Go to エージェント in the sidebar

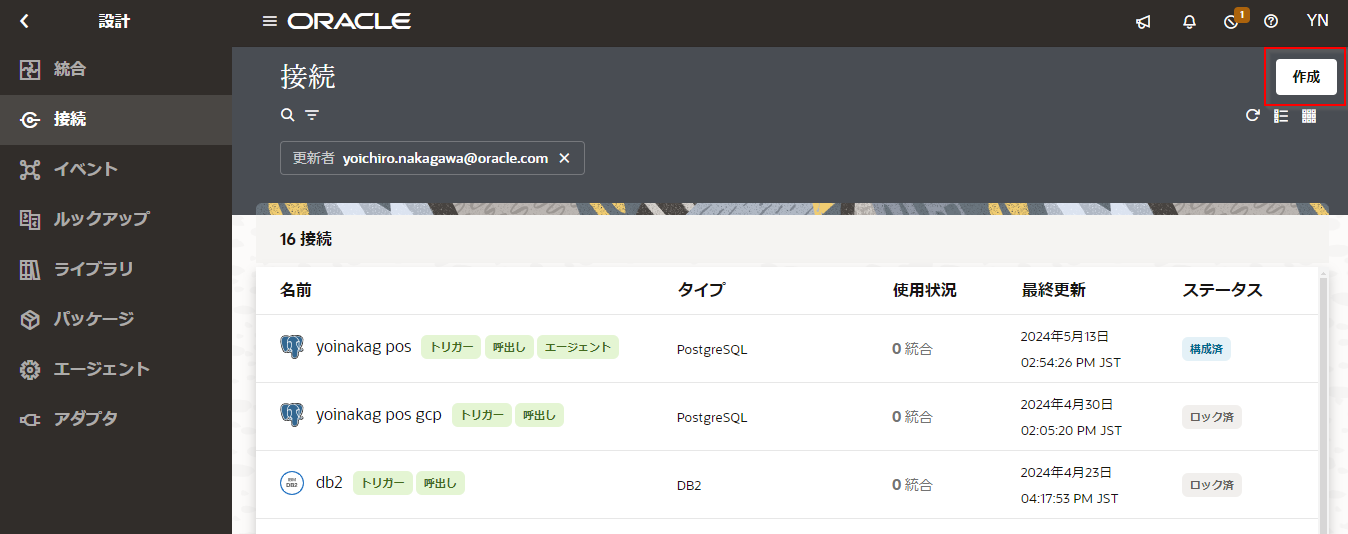101,369
